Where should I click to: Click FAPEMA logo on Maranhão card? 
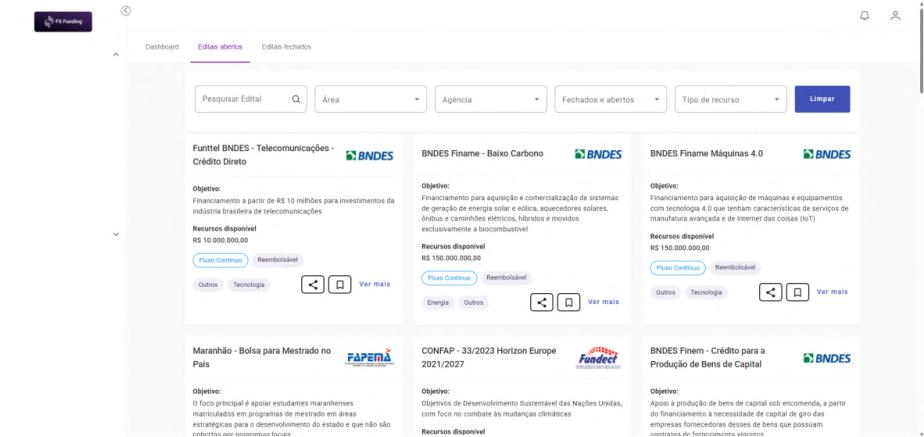coord(369,357)
